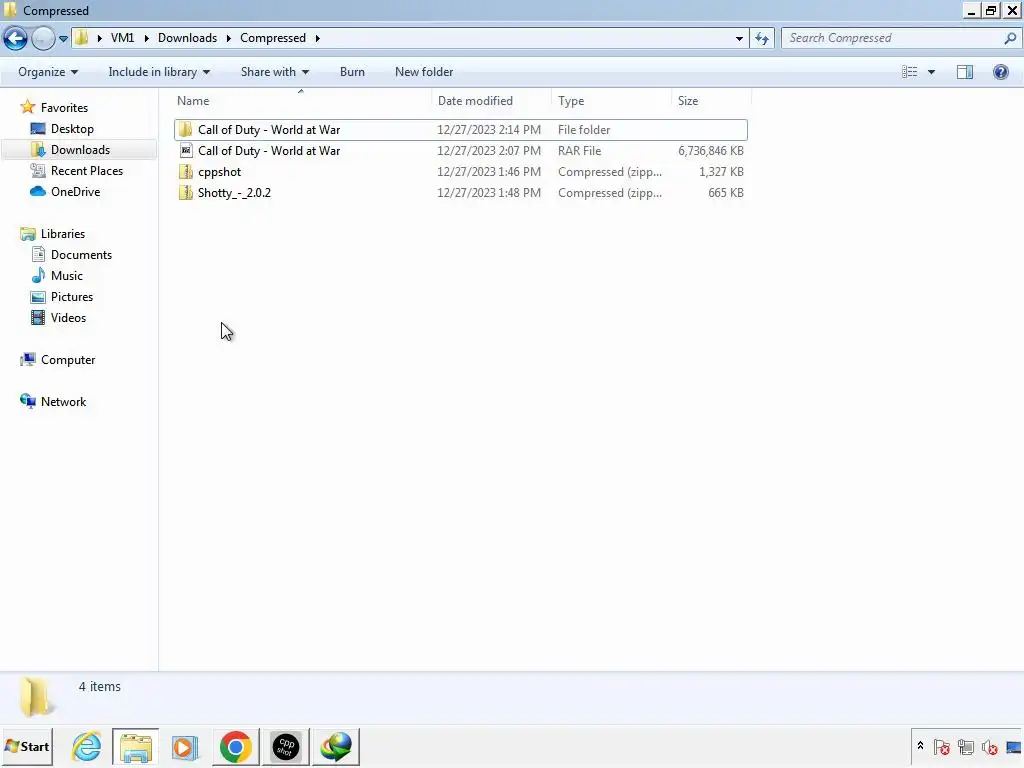
Task: Select the Shotty_-_2.0.2 zip icon
Action: point(186,193)
